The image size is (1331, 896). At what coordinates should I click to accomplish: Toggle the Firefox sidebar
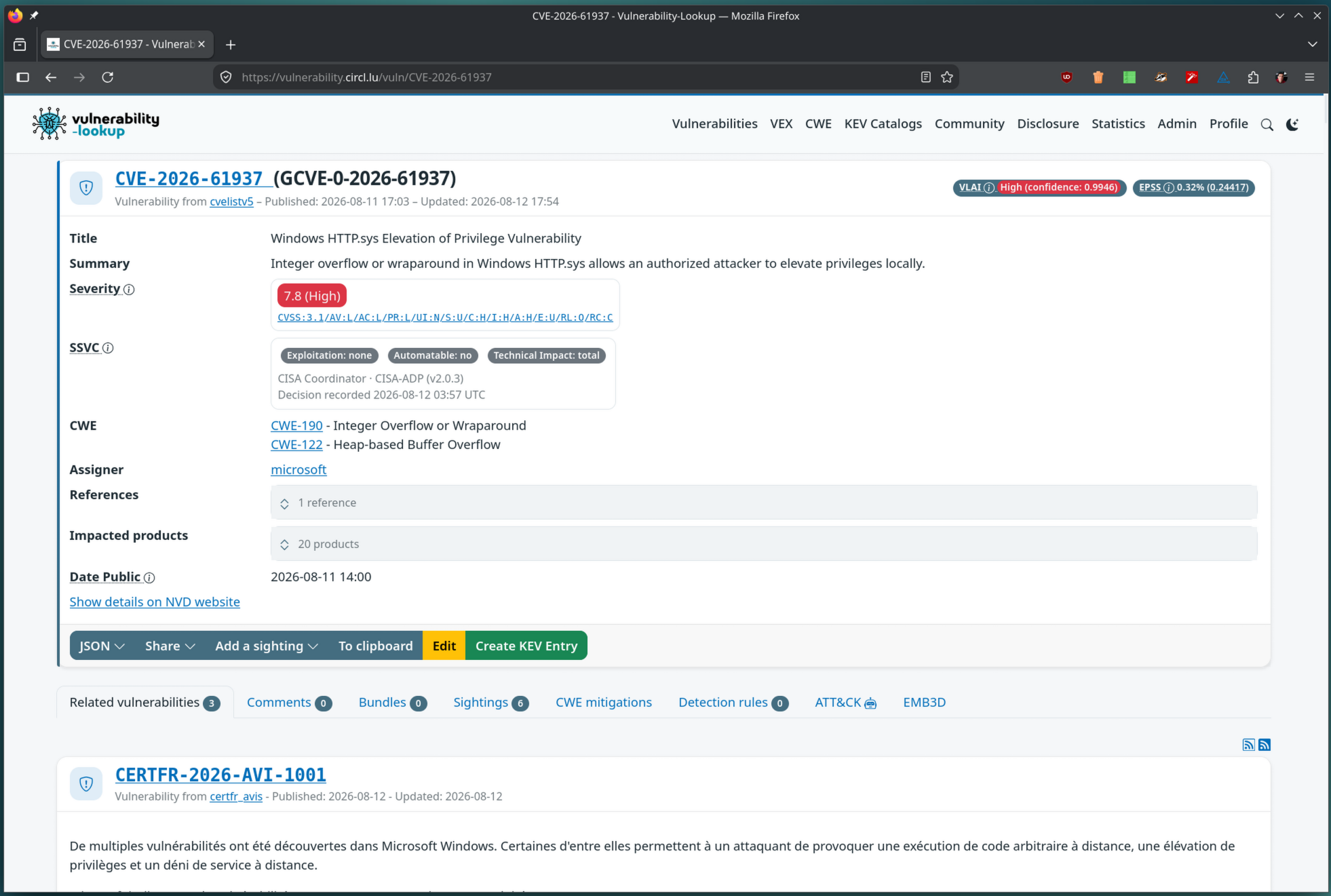(x=22, y=77)
